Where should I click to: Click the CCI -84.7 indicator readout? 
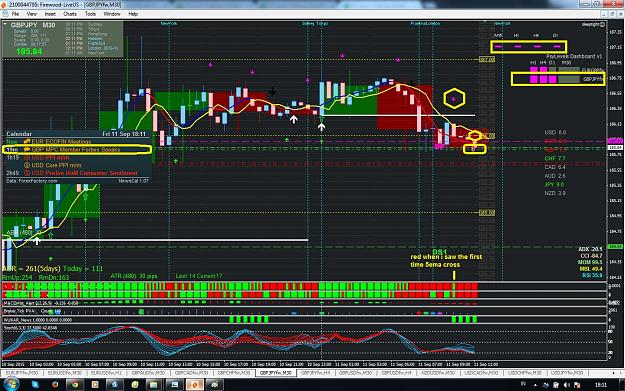coord(591,255)
